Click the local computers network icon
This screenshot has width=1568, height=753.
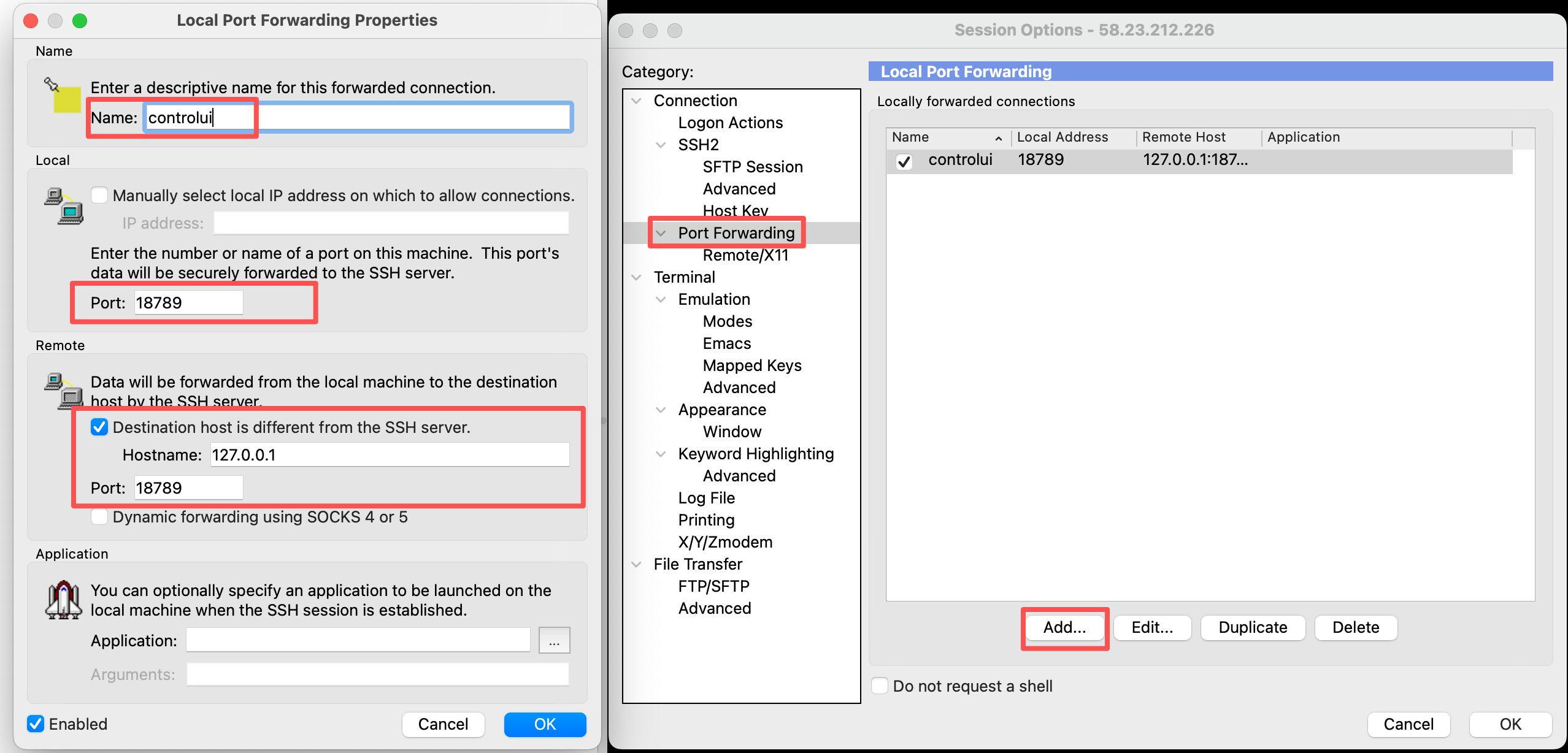pos(64,206)
